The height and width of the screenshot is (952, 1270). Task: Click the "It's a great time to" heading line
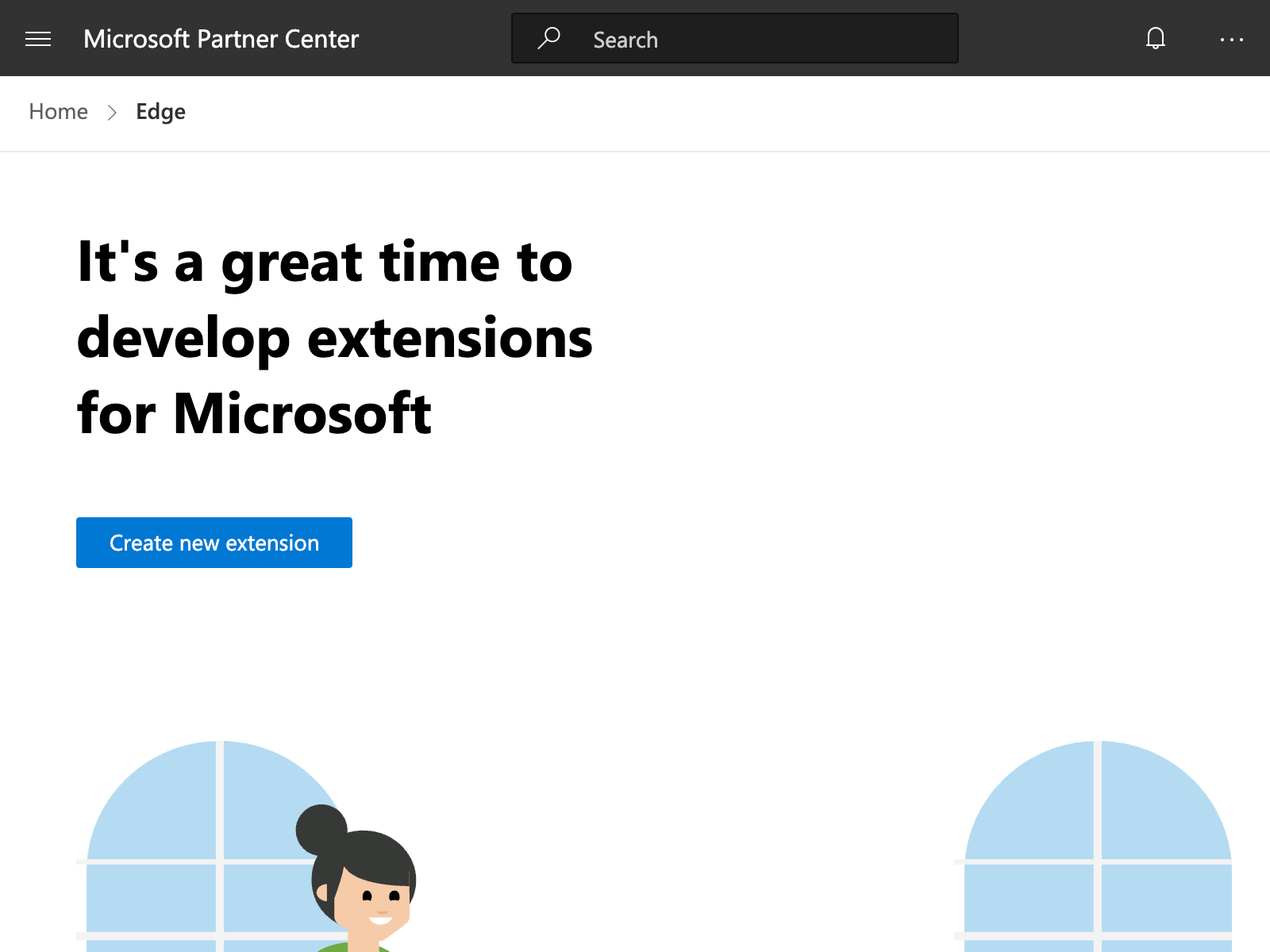[325, 263]
